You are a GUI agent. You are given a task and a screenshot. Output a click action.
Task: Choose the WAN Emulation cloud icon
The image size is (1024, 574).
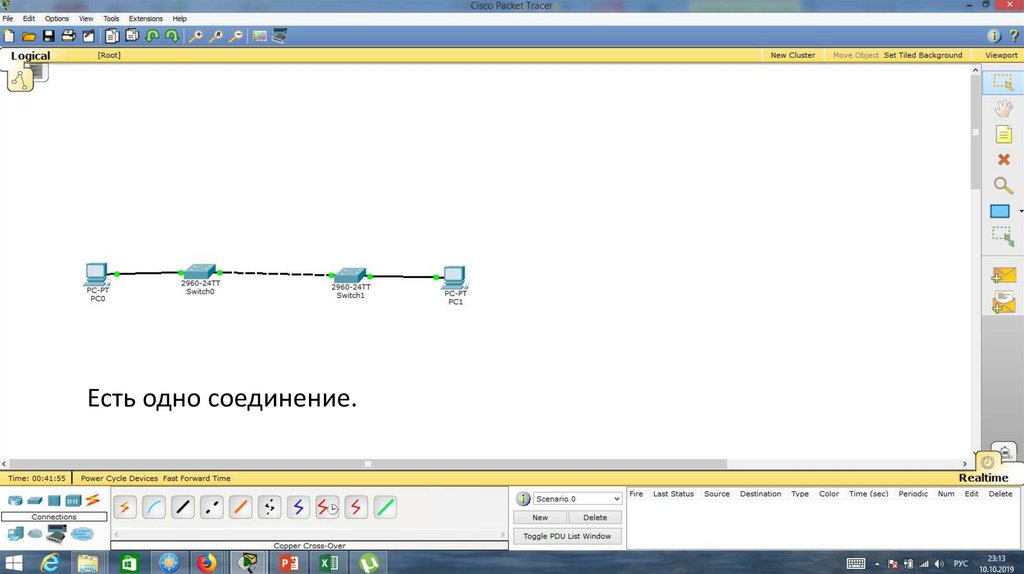pos(35,534)
